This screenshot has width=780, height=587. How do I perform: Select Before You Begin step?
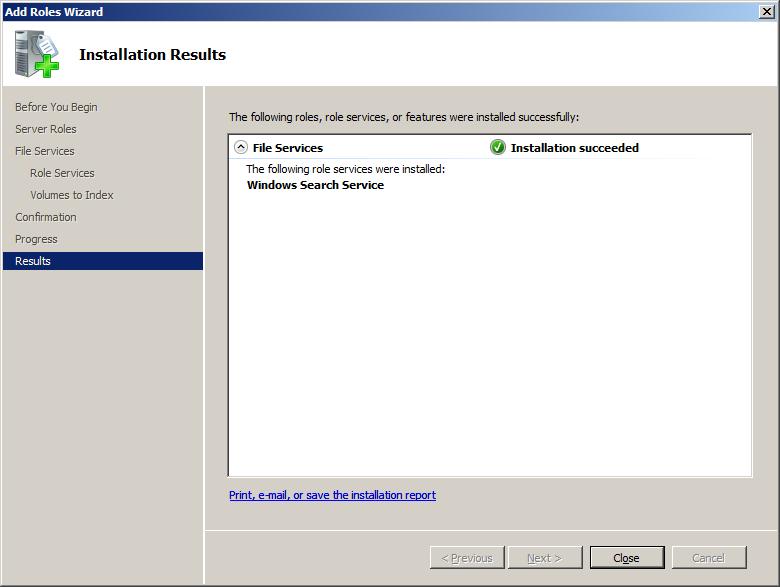point(56,107)
